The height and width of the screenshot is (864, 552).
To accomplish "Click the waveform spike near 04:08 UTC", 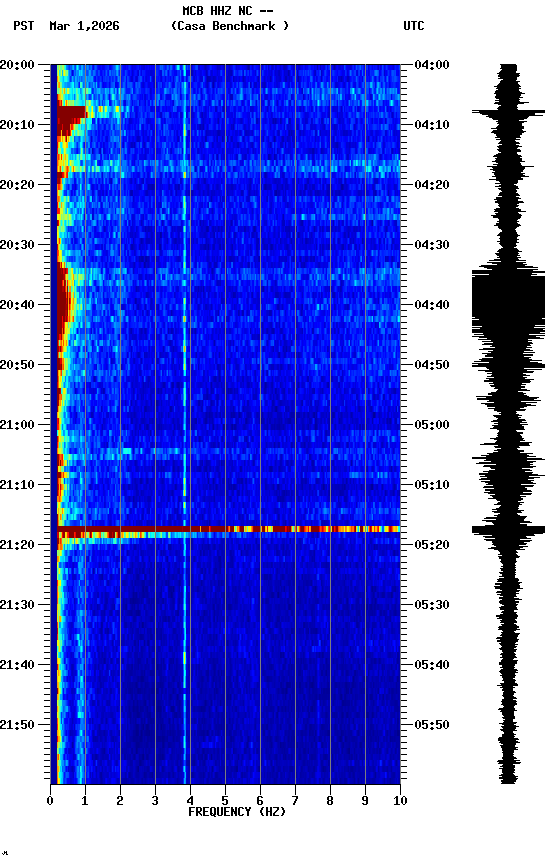I will point(508,112).
